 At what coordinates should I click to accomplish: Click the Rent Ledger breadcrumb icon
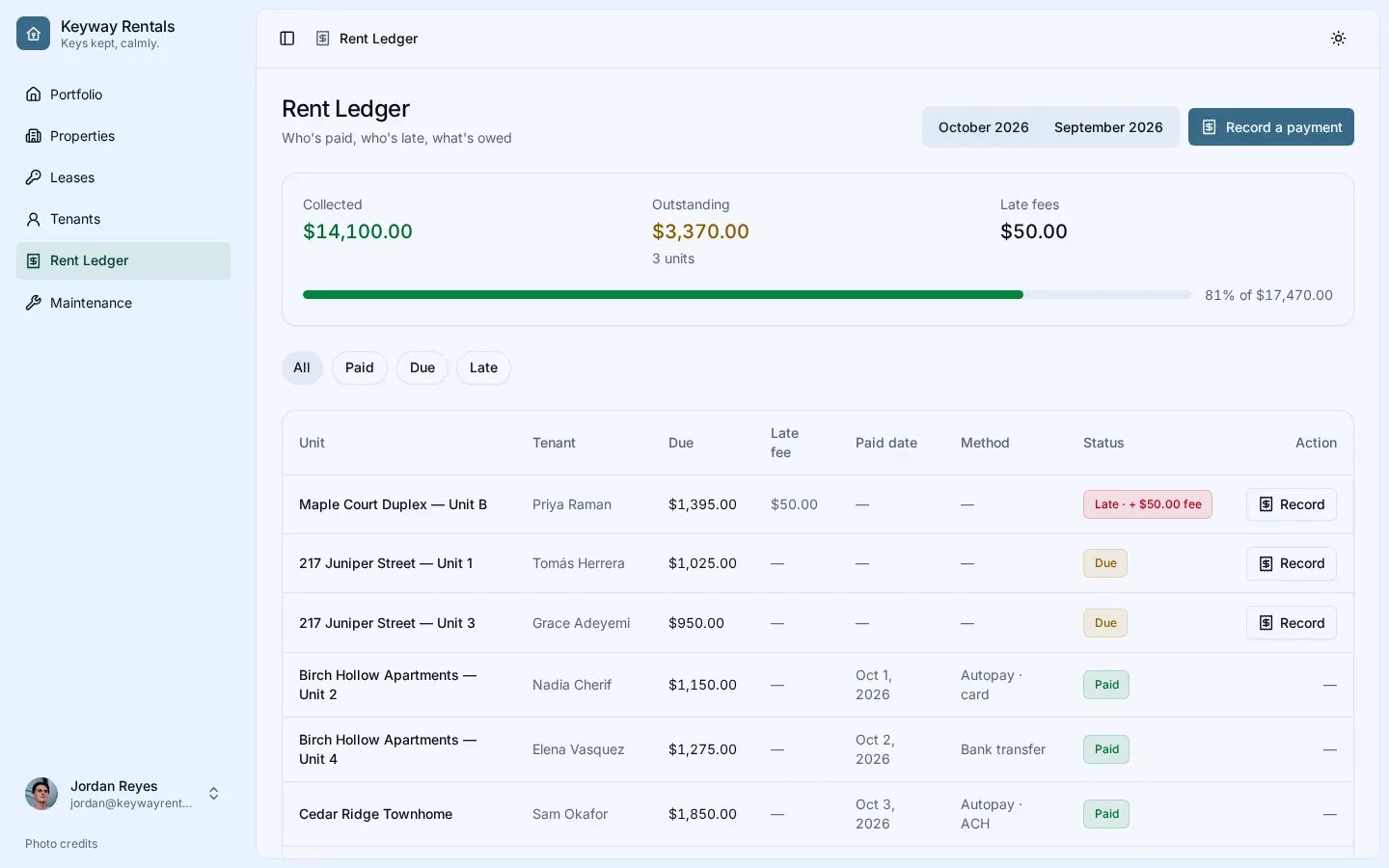click(x=323, y=39)
